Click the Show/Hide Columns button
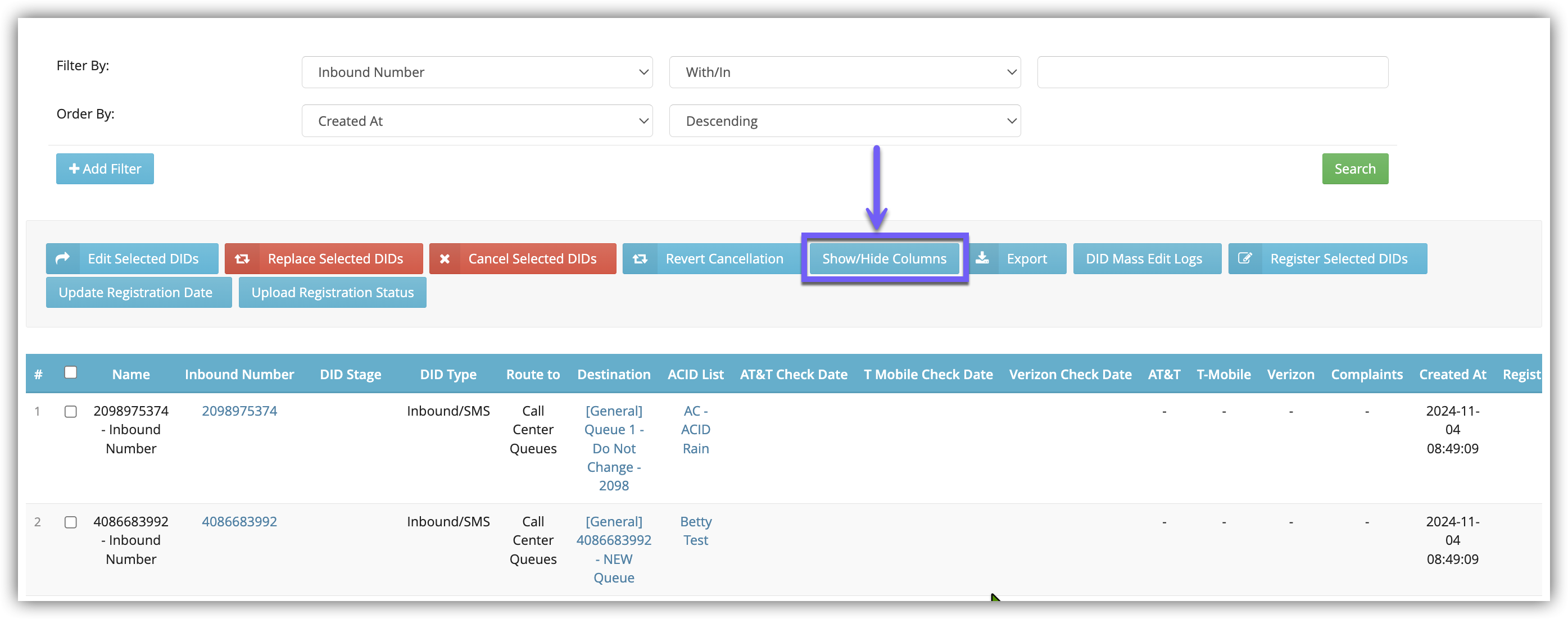Viewport: 1568px width, 619px height. pos(884,259)
